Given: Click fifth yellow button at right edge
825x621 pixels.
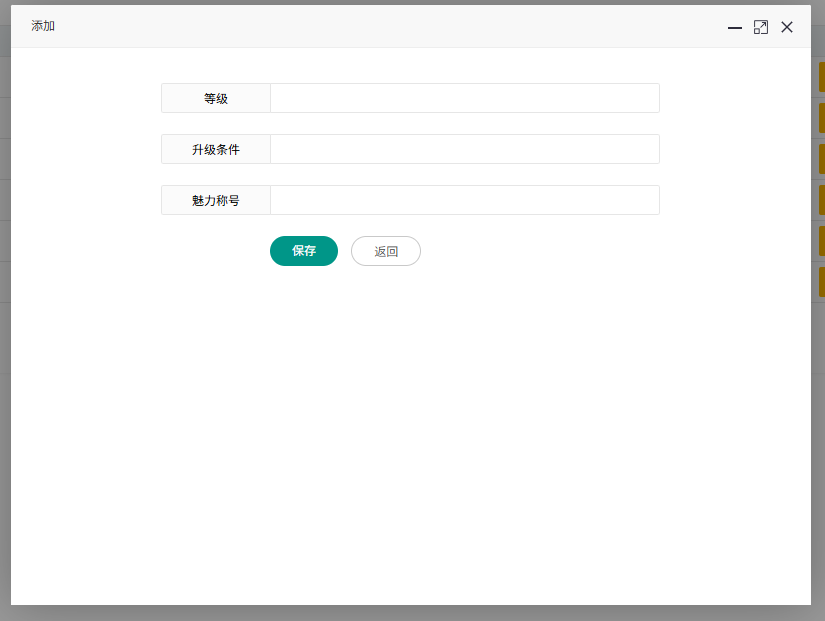Looking at the screenshot, I should pyautogui.click(x=821, y=241).
